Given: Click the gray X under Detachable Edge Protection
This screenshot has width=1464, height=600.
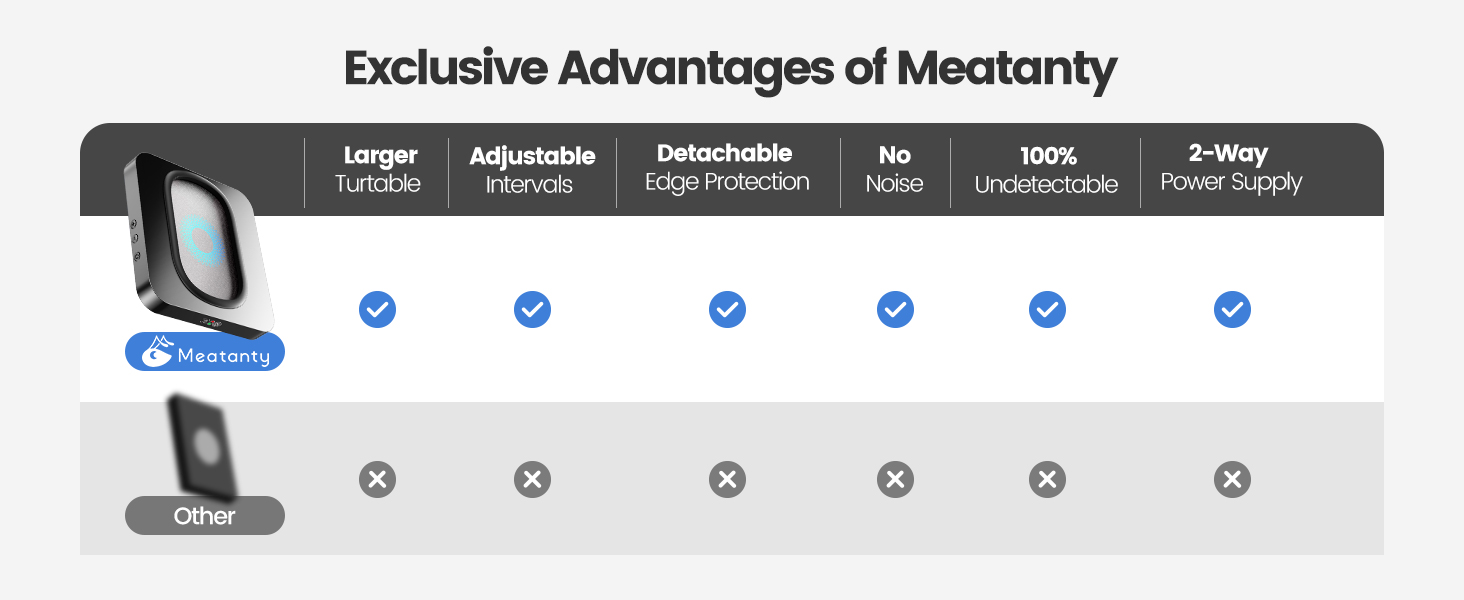Looking at the screenshot, I should [727, 480].
